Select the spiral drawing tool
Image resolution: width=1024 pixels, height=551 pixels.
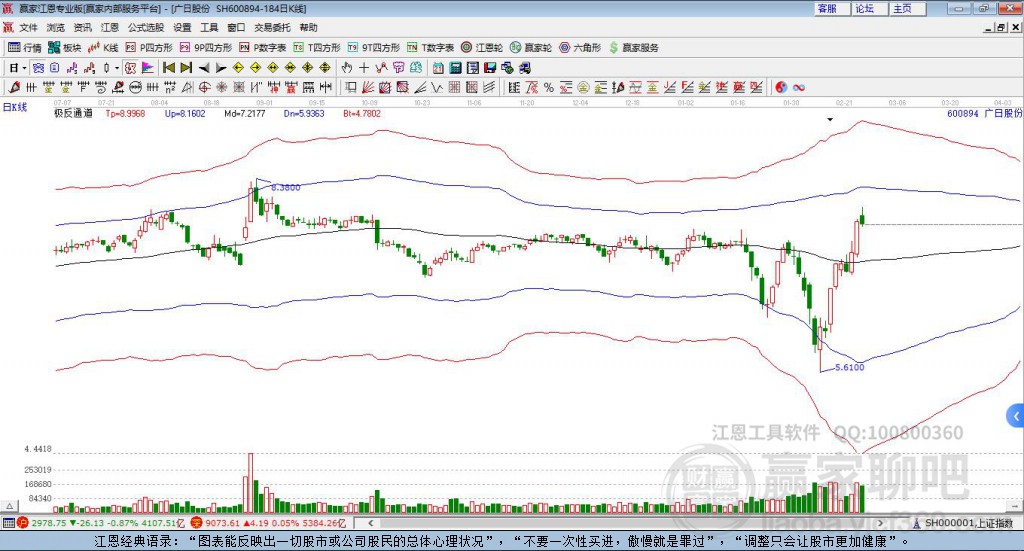(x=101, y=87)
